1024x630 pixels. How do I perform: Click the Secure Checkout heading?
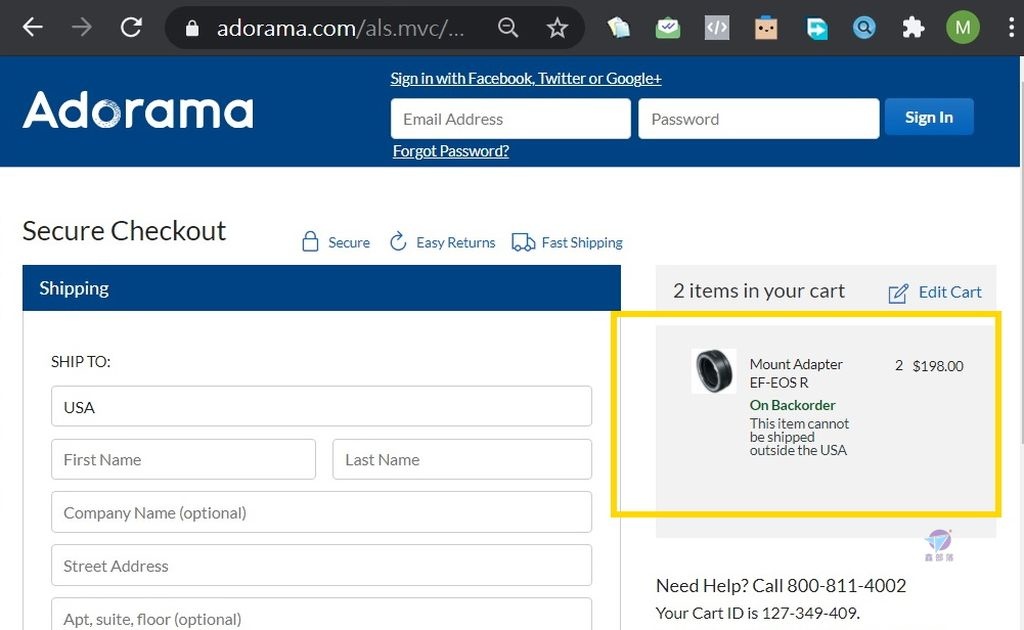pos(124,231)
